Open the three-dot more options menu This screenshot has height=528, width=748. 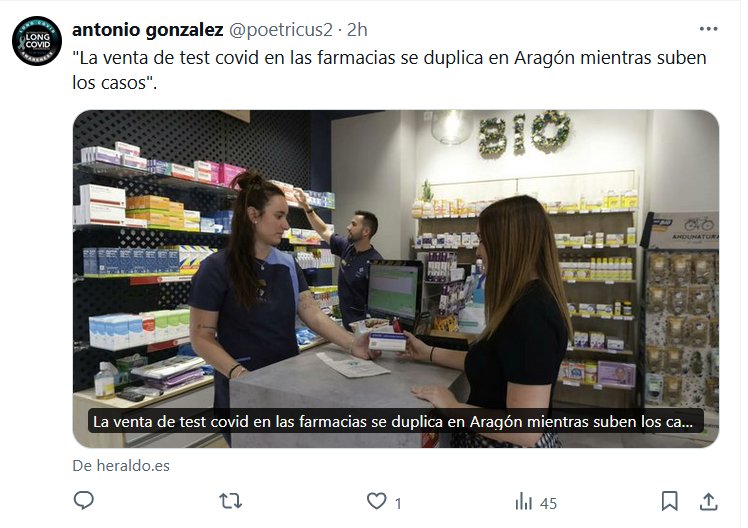click(x=708, y=29)
